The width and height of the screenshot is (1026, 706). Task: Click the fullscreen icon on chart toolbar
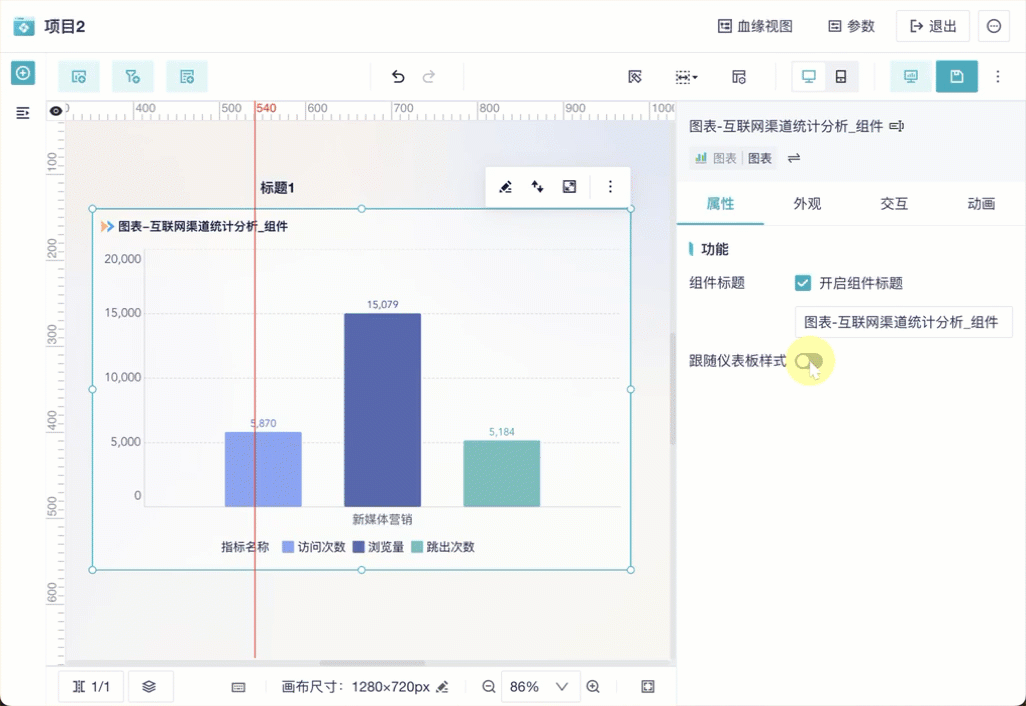(569, 187)
